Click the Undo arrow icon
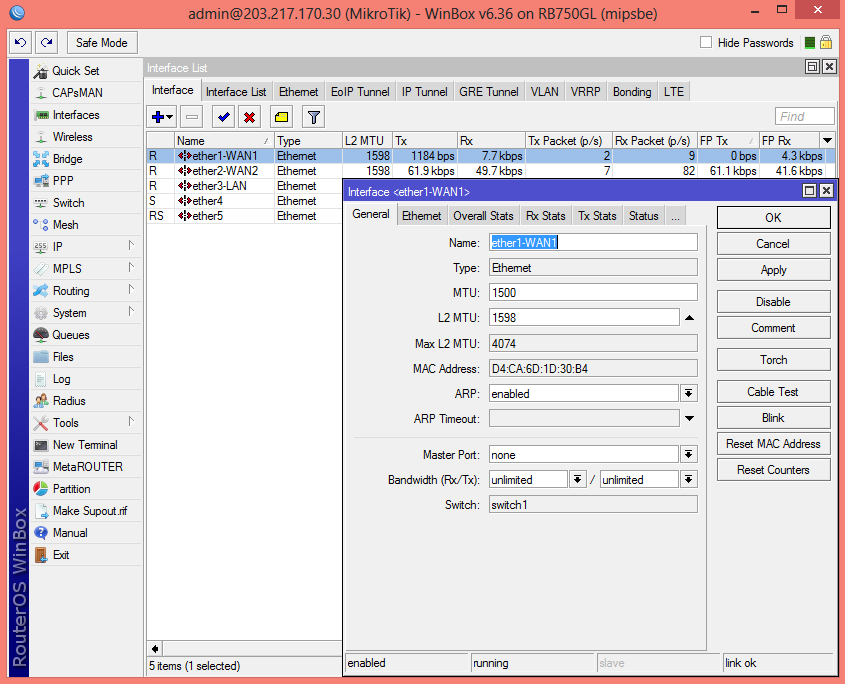 point(20,43)
